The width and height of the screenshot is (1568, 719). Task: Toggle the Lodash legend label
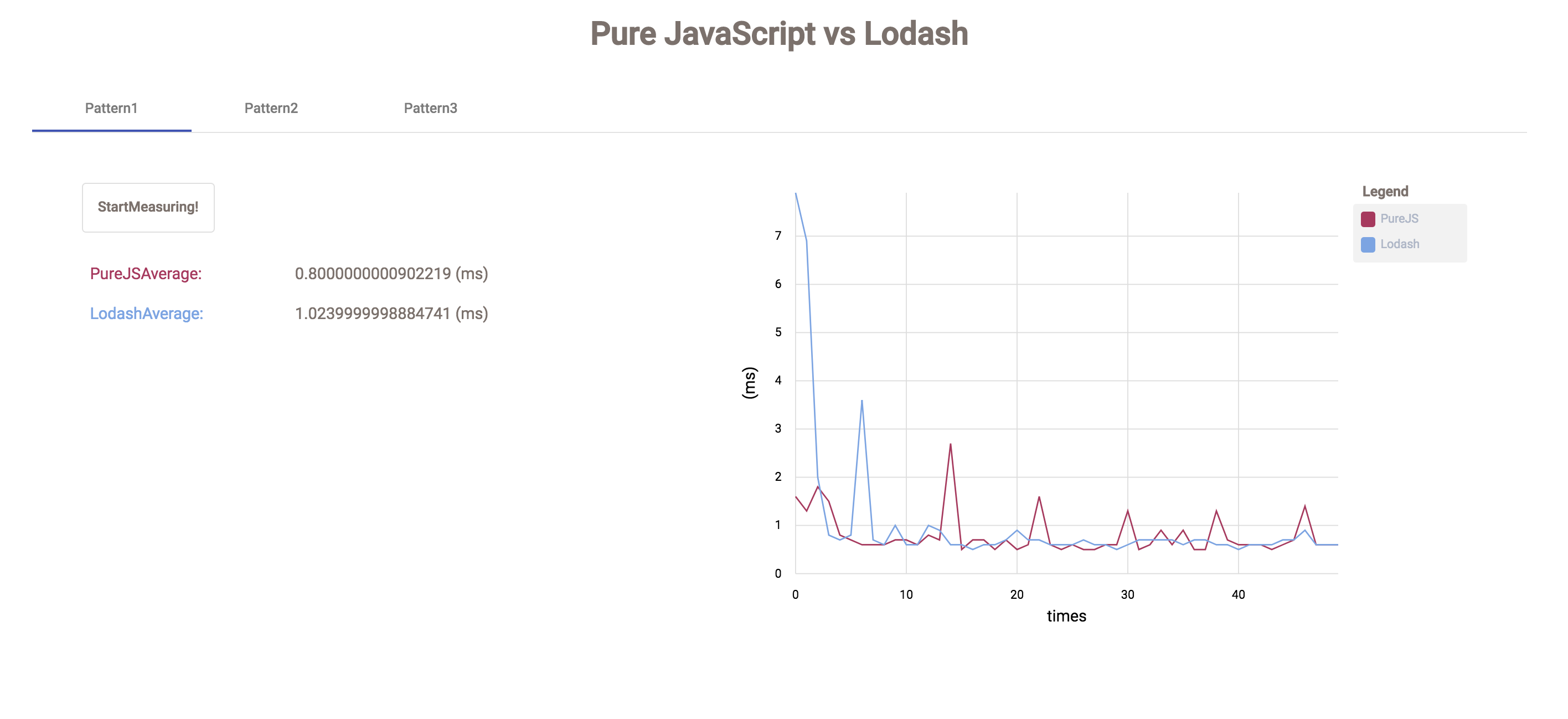(x=1399, y=244)
